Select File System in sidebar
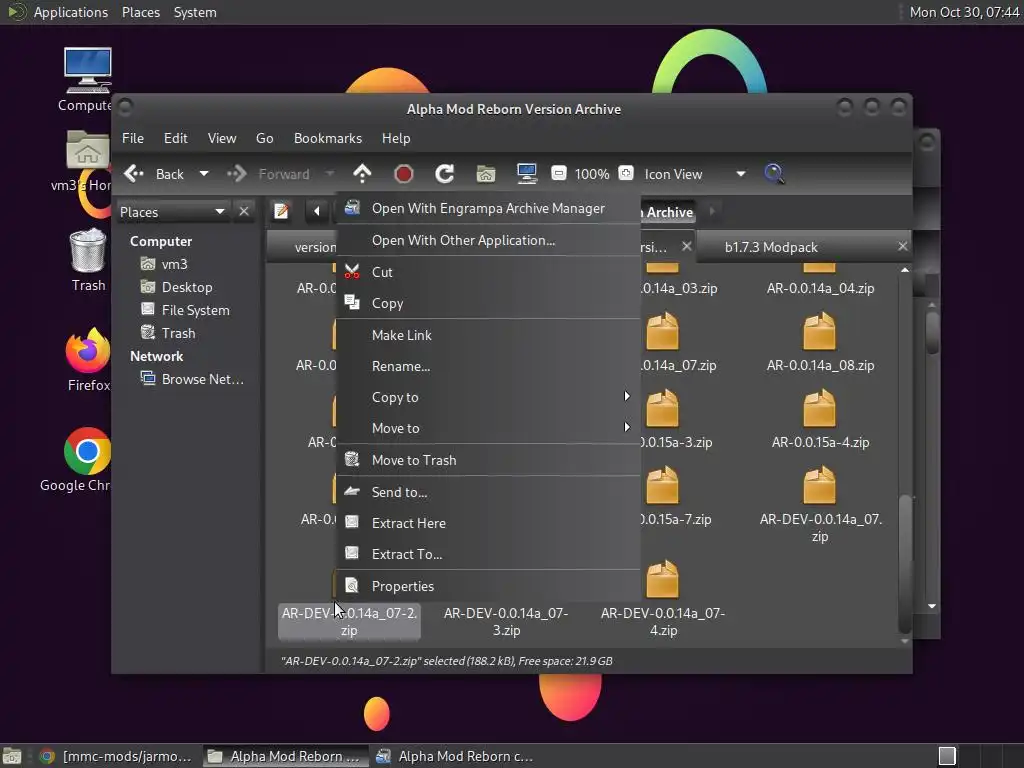Screen dimensions: 1024x768 (195, 310)
